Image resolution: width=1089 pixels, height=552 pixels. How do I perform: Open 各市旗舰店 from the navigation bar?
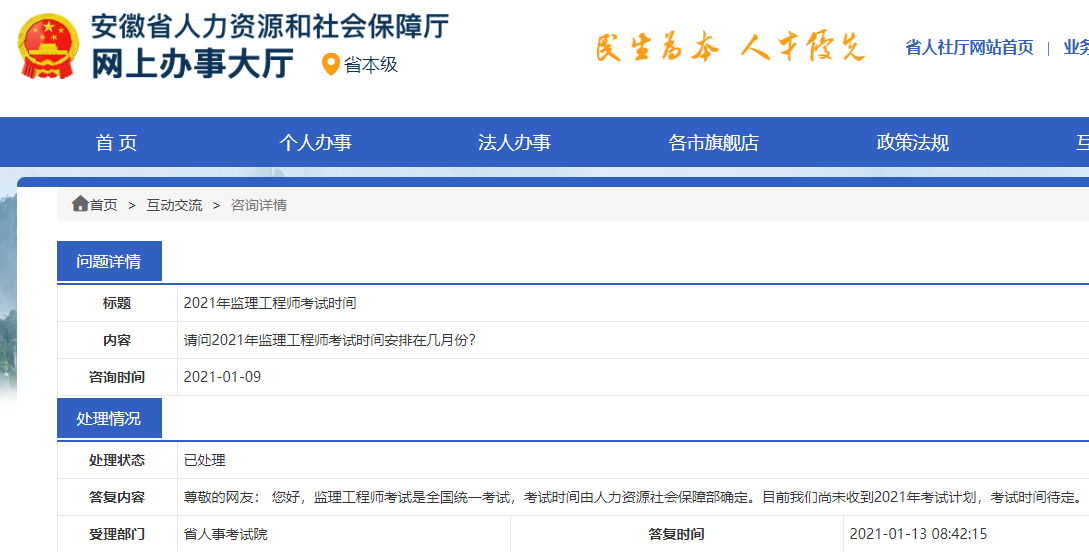pyautogui.click(x=713, y=143)
